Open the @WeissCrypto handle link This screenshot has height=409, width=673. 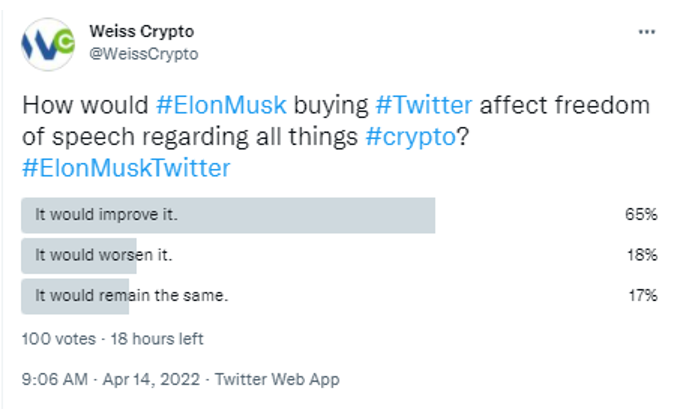pos(144,54)
